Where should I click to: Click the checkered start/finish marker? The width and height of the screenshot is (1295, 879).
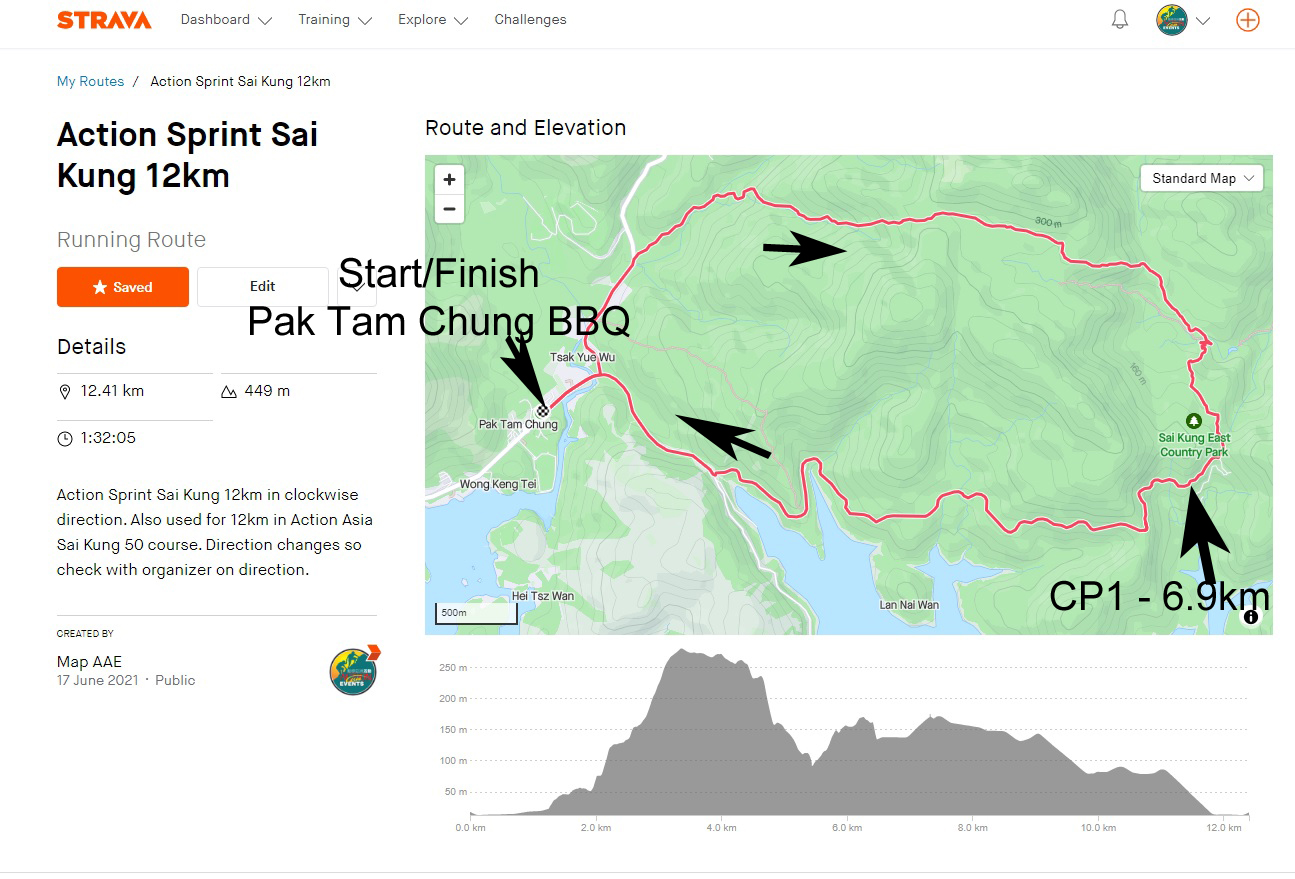543,410
